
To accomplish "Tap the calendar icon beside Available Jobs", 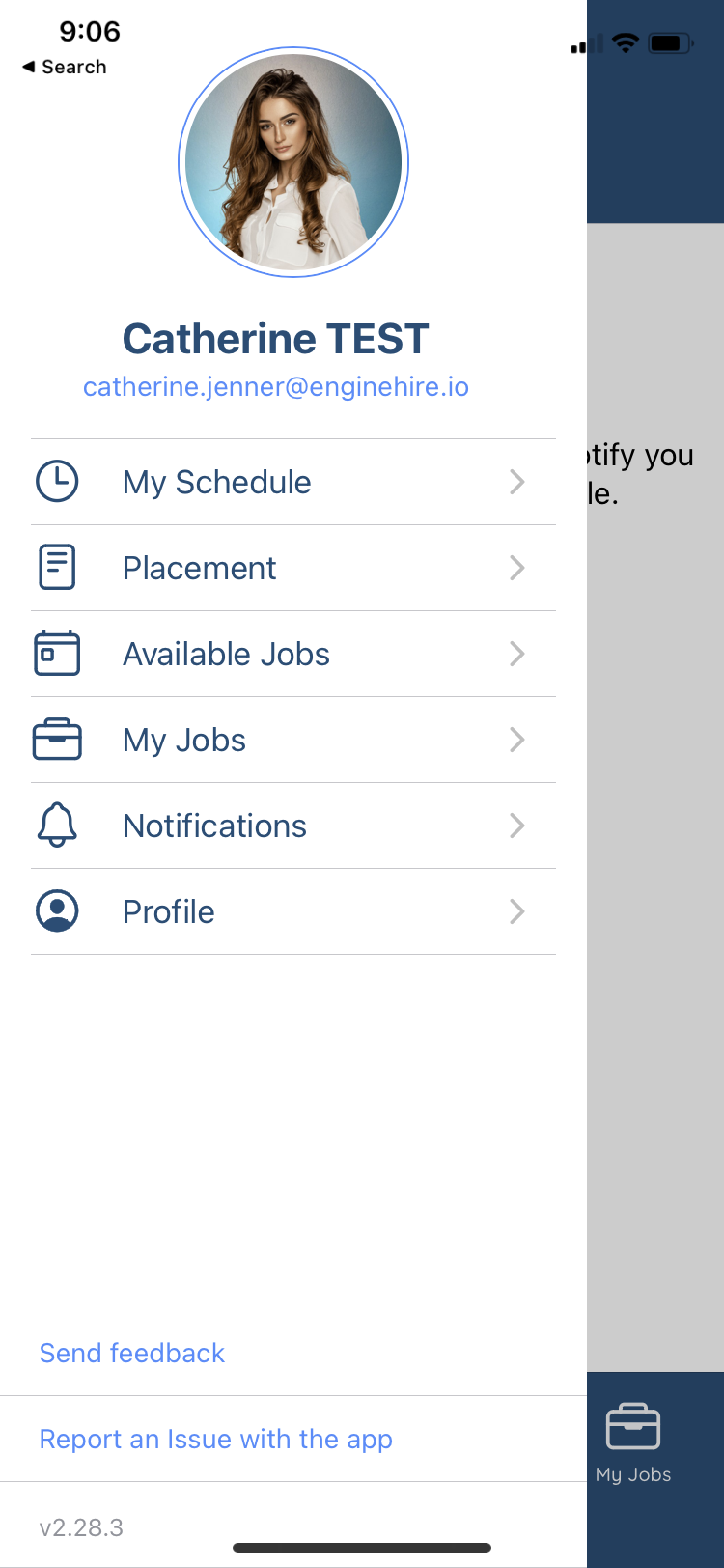I will tap(57, 654).
